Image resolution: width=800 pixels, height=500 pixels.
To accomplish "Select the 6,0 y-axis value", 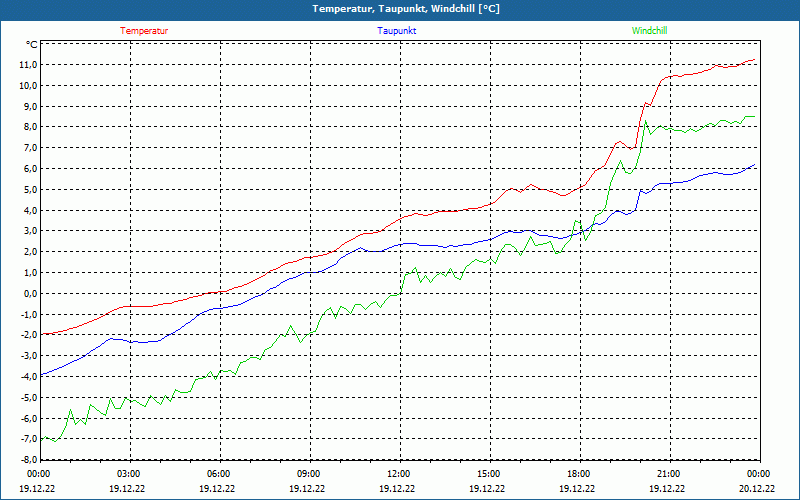I will pyautogui.click(x=30, y=169).
